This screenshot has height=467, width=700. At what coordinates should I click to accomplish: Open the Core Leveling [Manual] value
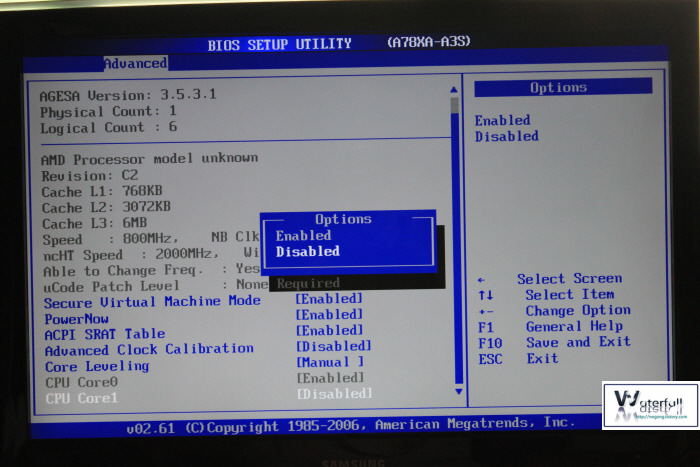330,362
